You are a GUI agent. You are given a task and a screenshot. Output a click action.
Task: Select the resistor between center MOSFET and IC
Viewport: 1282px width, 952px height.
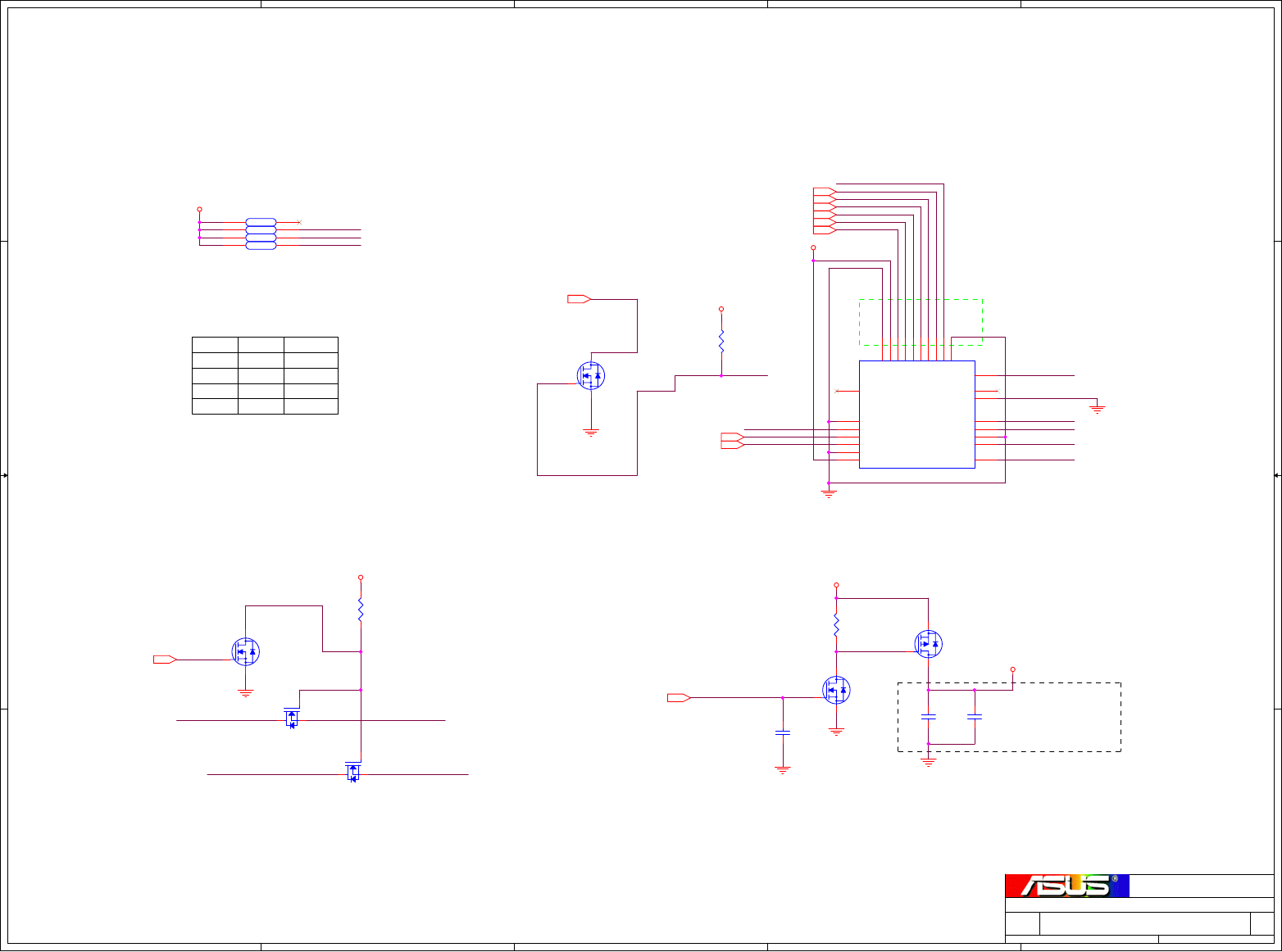tap(721, 342)
